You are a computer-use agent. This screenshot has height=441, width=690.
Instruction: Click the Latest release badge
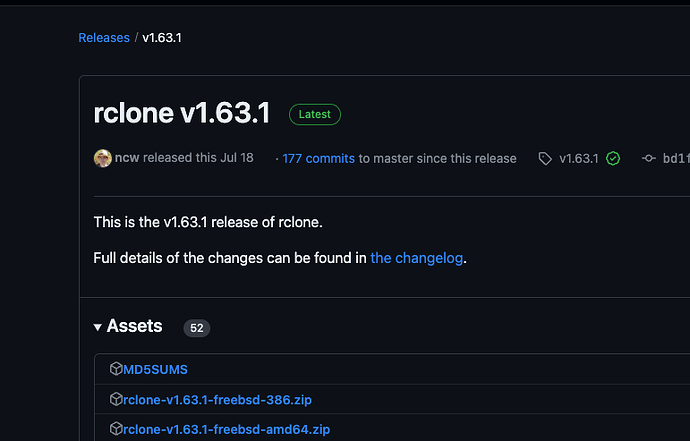coord(315,114)
